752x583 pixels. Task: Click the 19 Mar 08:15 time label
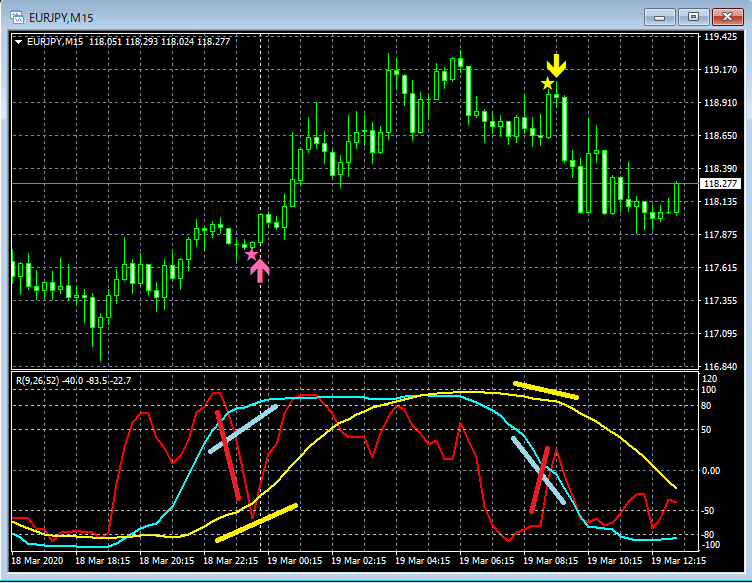point(551,560)
